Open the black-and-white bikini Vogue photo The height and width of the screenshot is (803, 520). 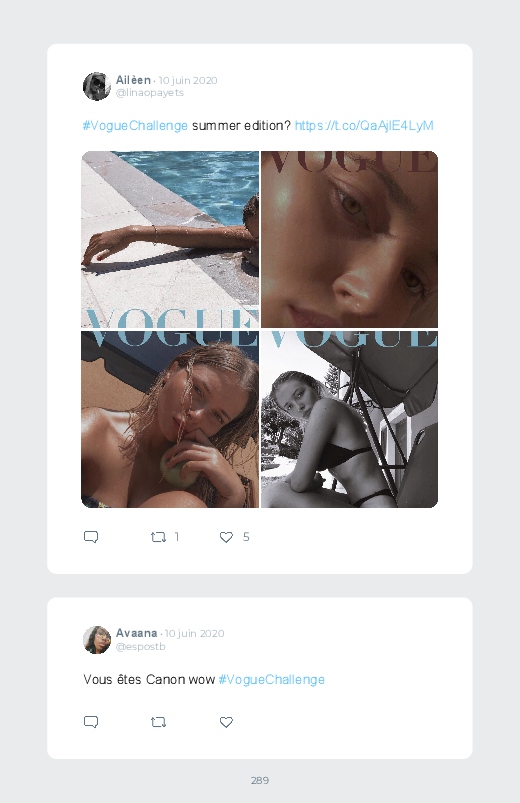(x=349, y=419)
